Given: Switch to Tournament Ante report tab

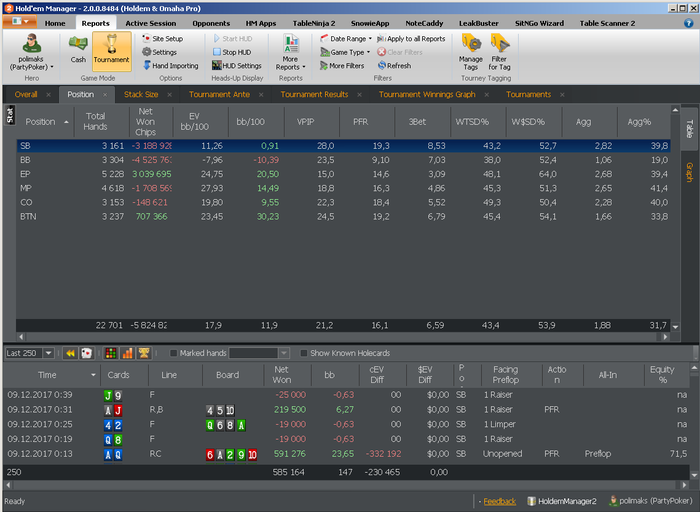Looking at the screenshot, I should coord(219,95).
